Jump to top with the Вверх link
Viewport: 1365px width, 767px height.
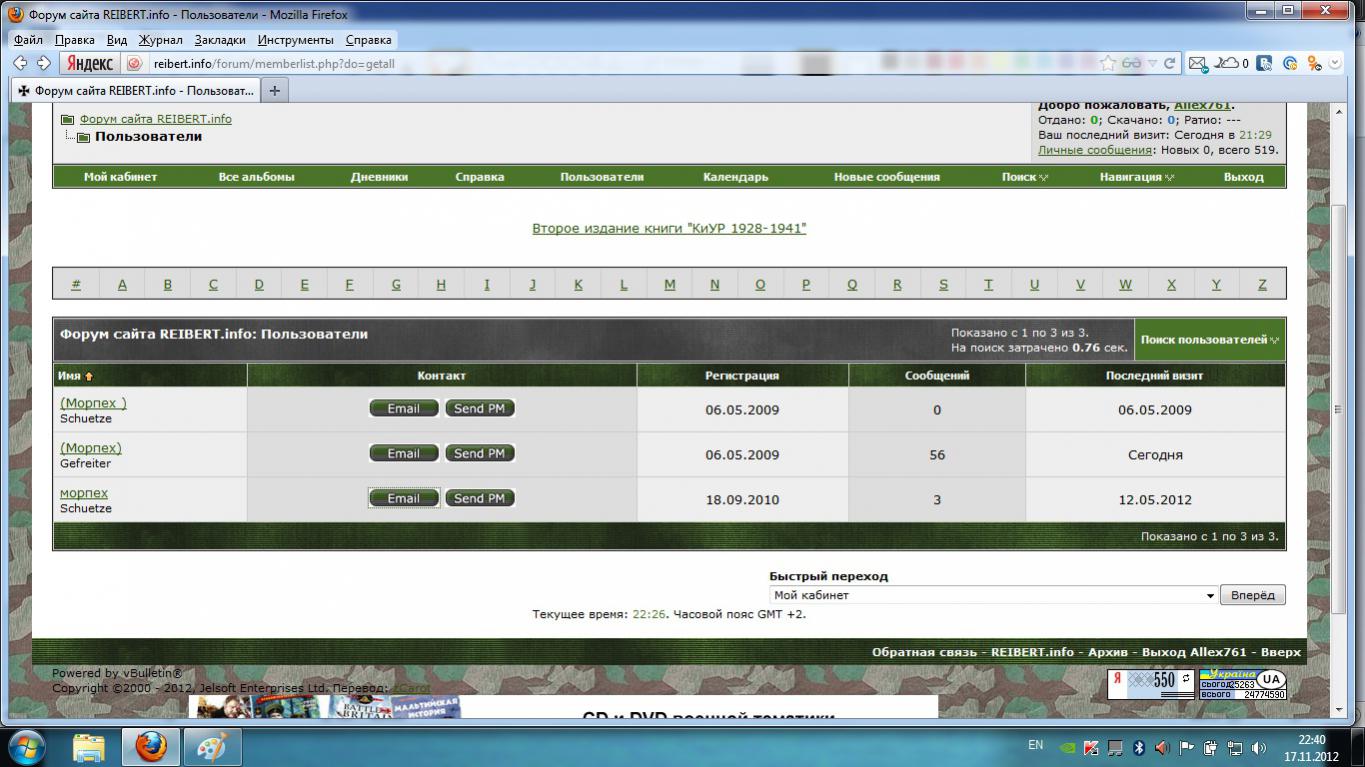[1281, 652]
